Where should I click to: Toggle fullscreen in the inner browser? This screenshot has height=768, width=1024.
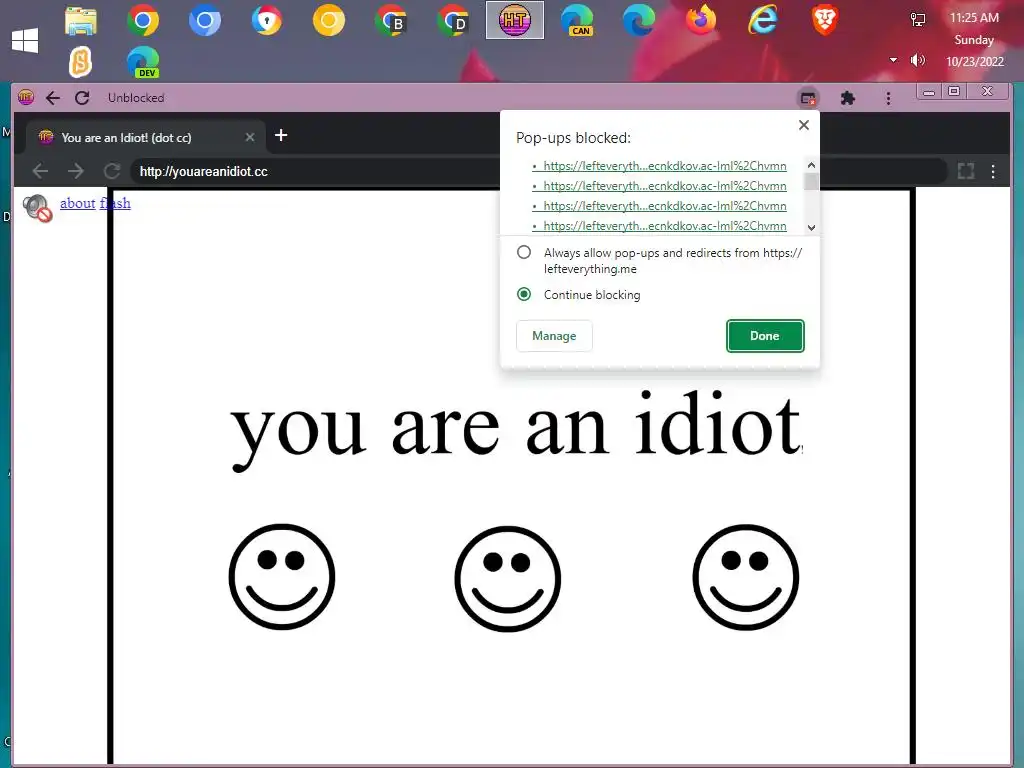pos(966,171)
